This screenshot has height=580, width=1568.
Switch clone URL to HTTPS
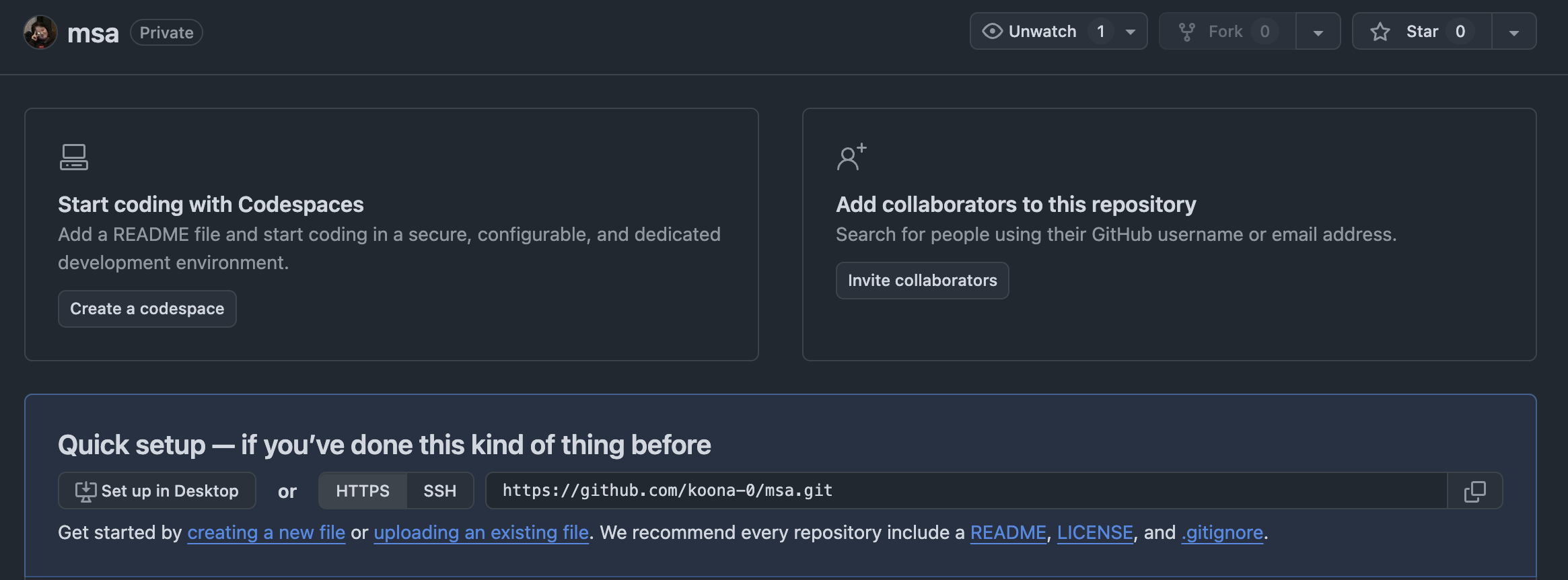tap(363, 491)
